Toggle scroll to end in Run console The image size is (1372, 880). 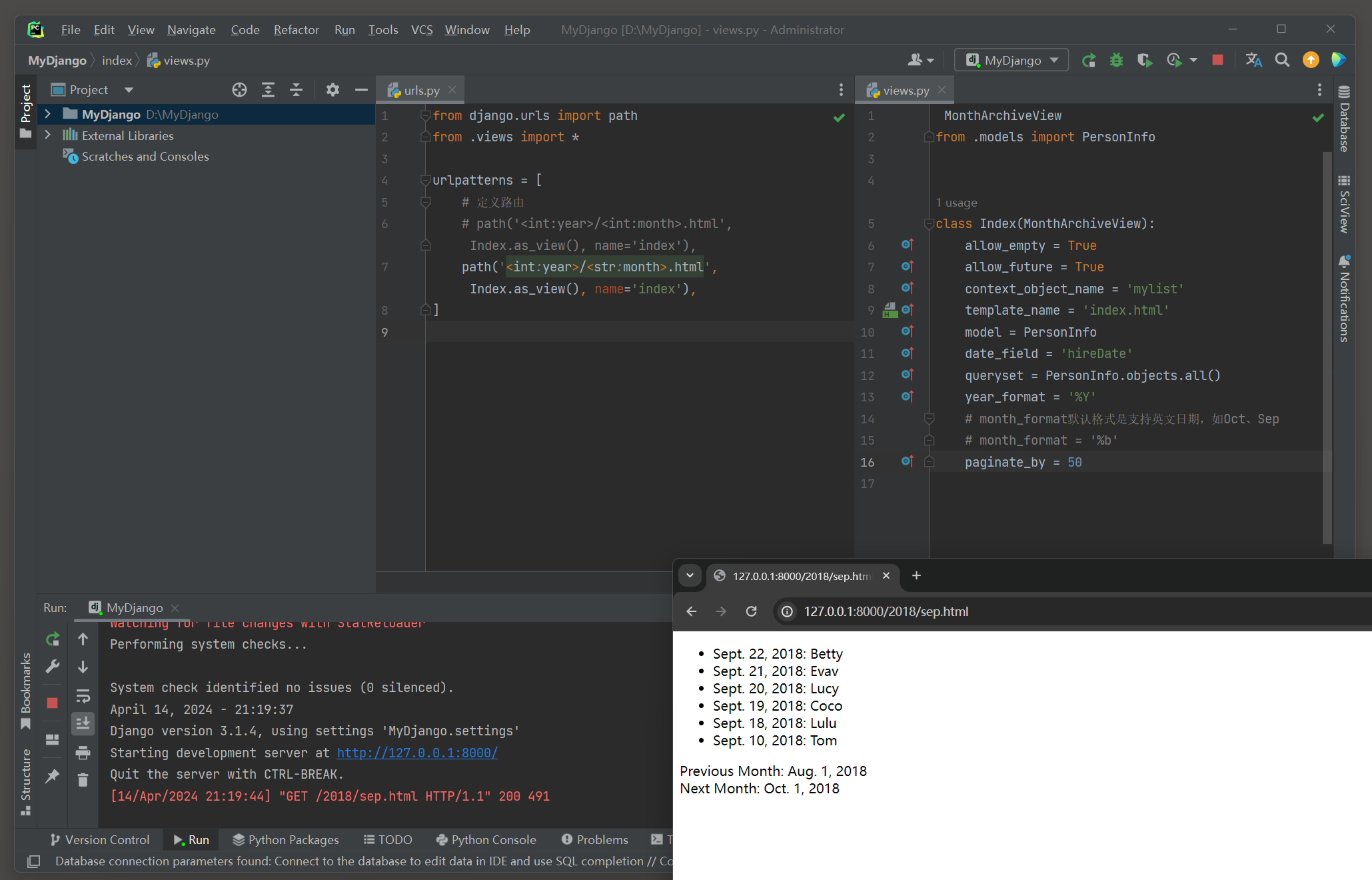pyautogui.click(x=83, y=723)
